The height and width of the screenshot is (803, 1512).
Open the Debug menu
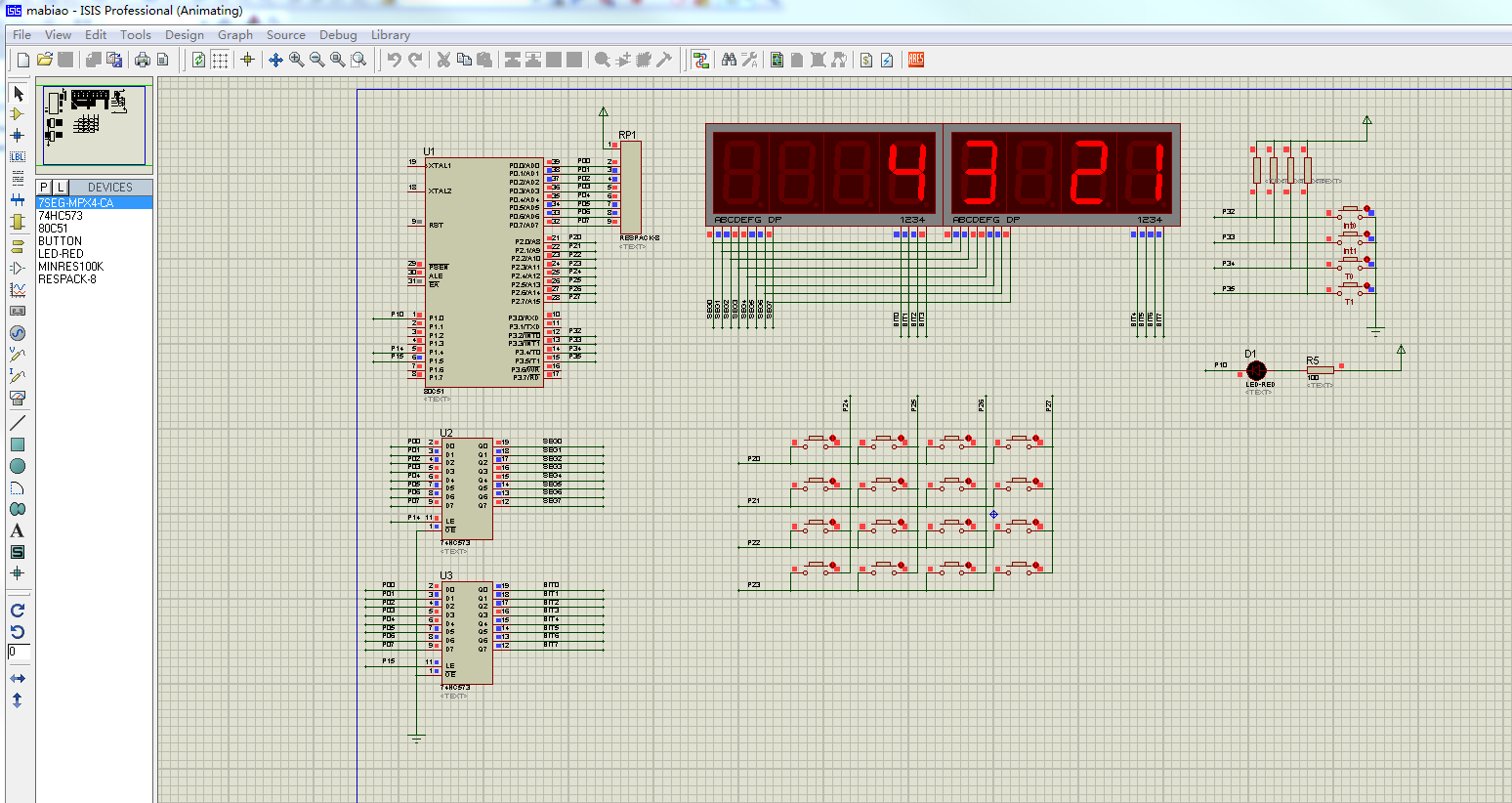pos(338,34)
